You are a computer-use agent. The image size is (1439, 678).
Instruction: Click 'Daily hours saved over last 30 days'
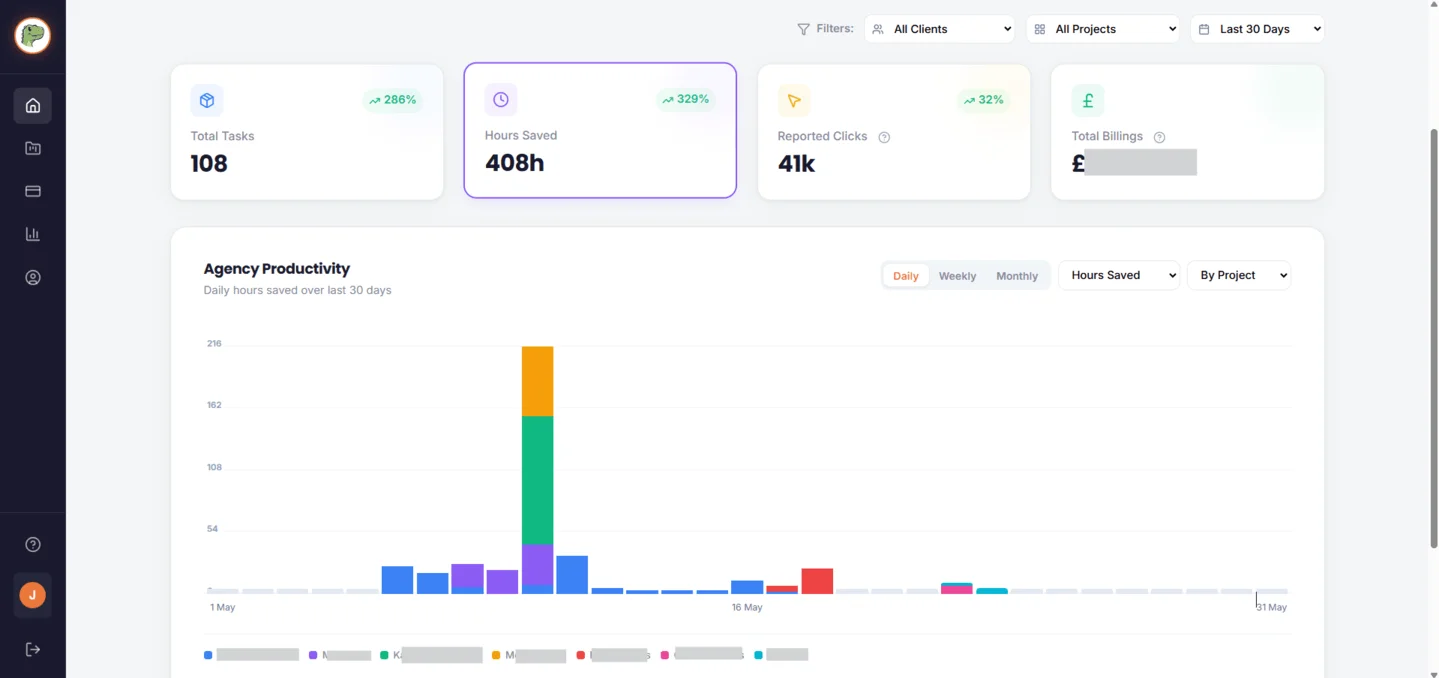tap(297, 290)
